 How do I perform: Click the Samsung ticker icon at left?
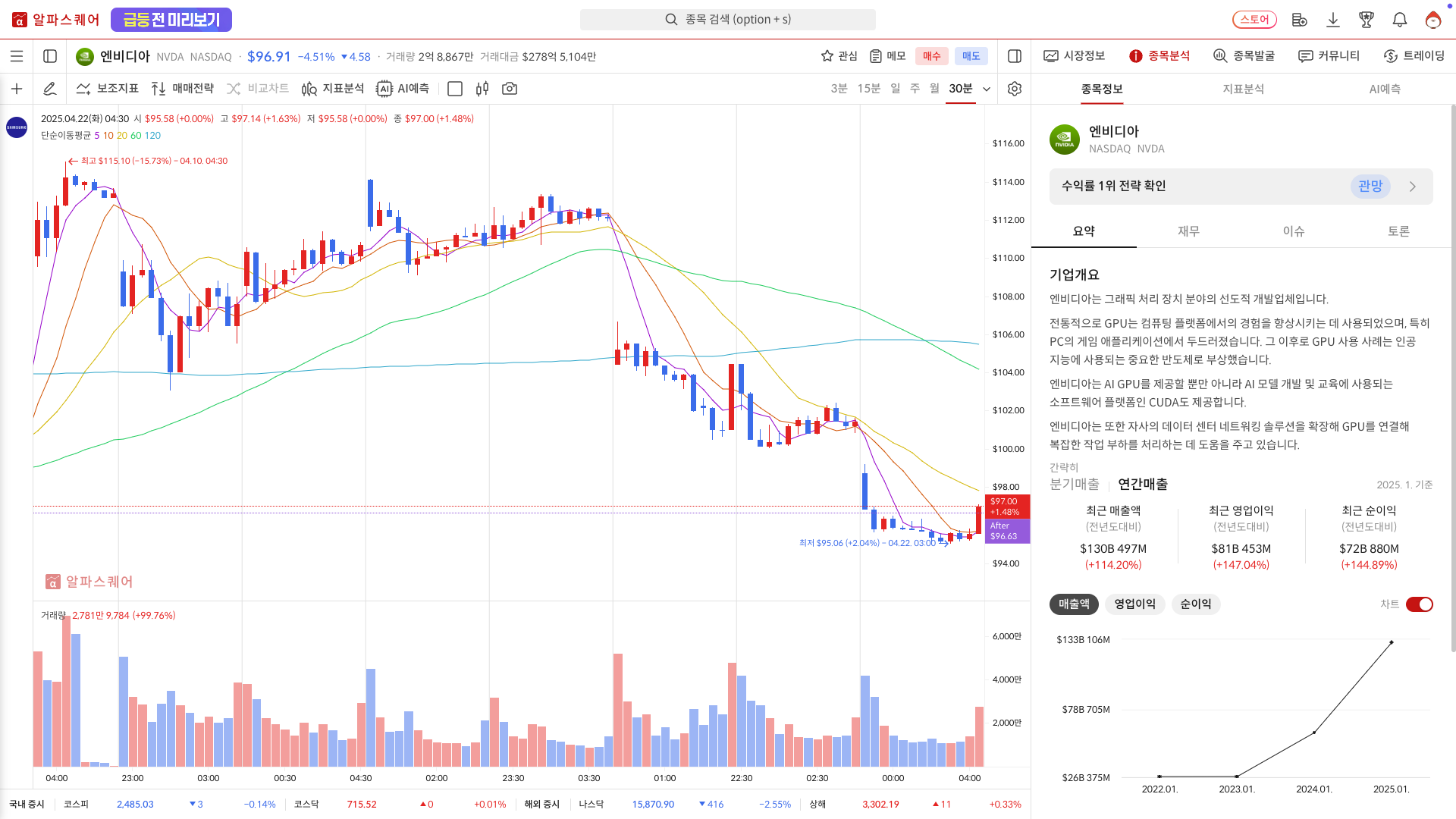coord(17,127)
